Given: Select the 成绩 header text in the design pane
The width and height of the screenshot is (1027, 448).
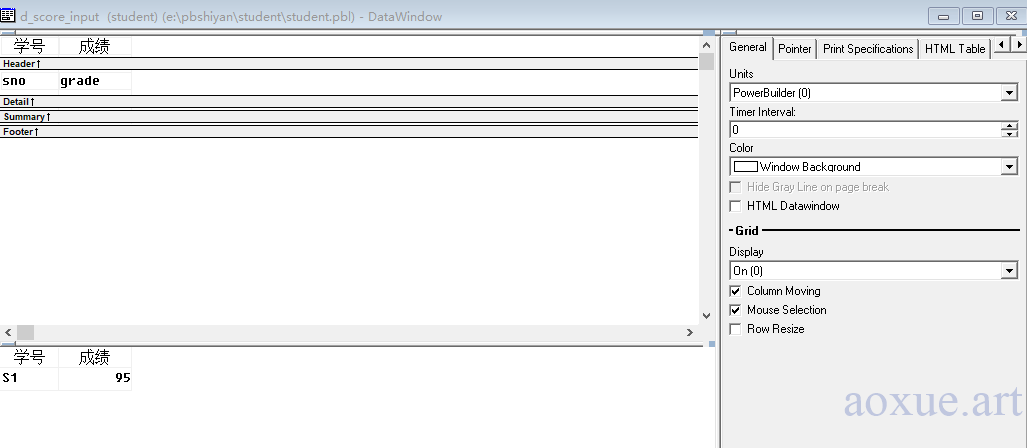Looking at the screenshot, I should [94, 46].
